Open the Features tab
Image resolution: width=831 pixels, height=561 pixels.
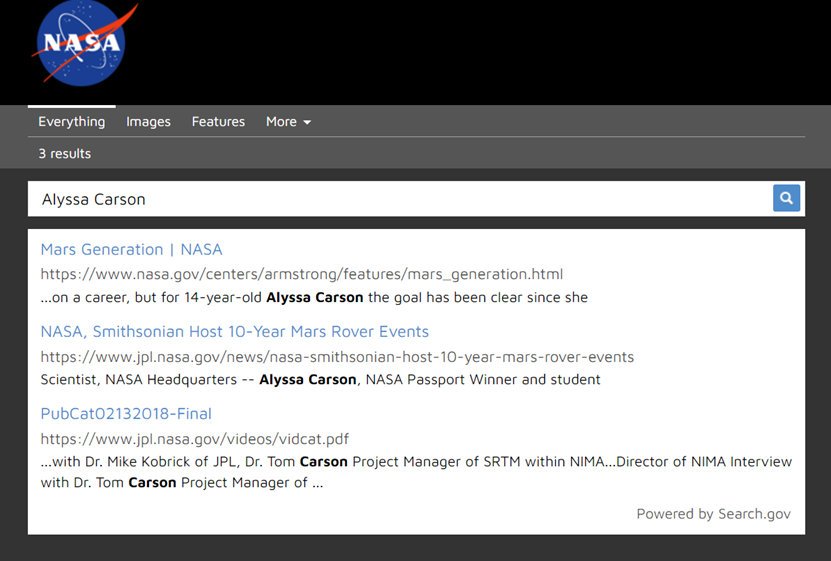pos(218,122)
